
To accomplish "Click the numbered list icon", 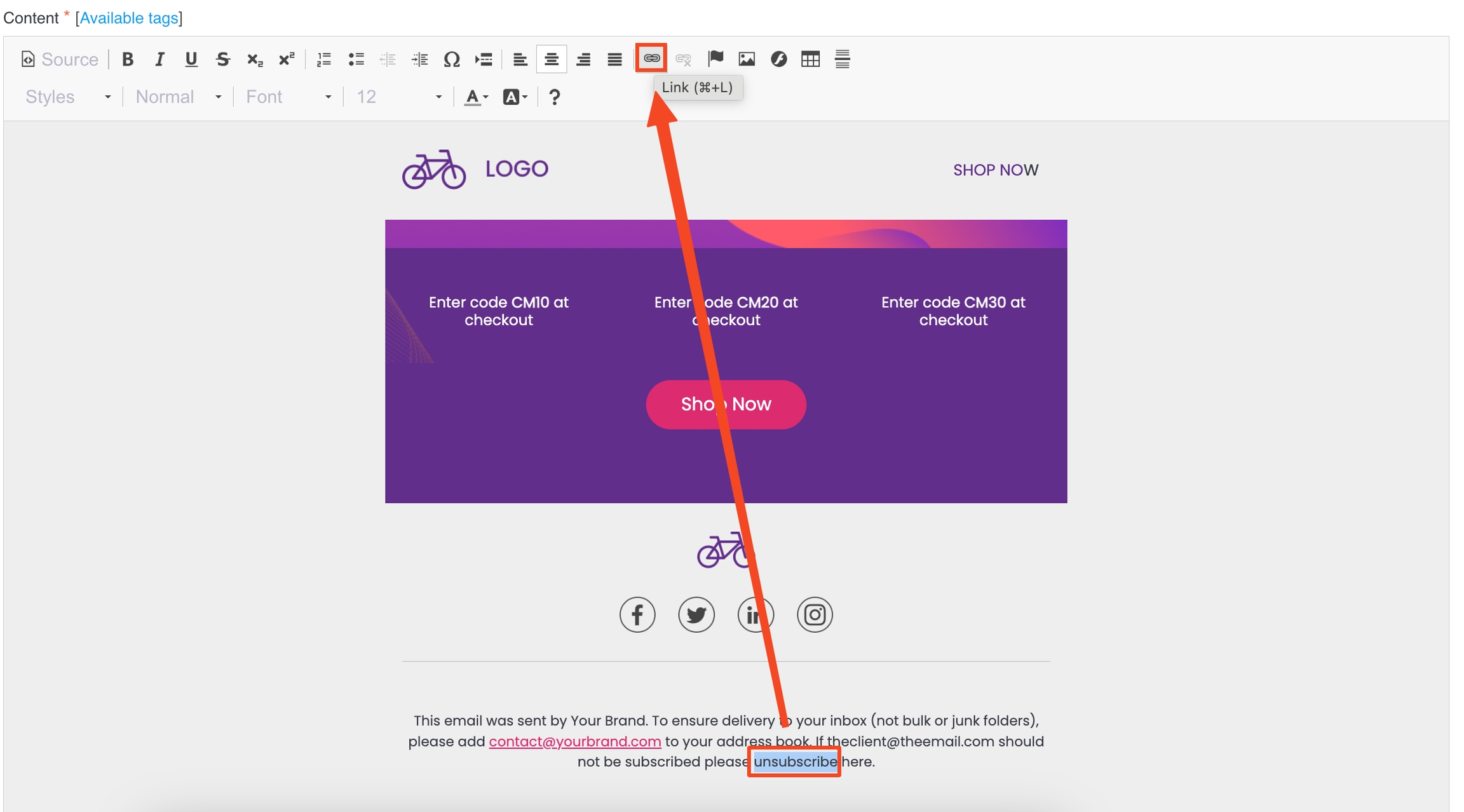I will click(x=324, y=59).
